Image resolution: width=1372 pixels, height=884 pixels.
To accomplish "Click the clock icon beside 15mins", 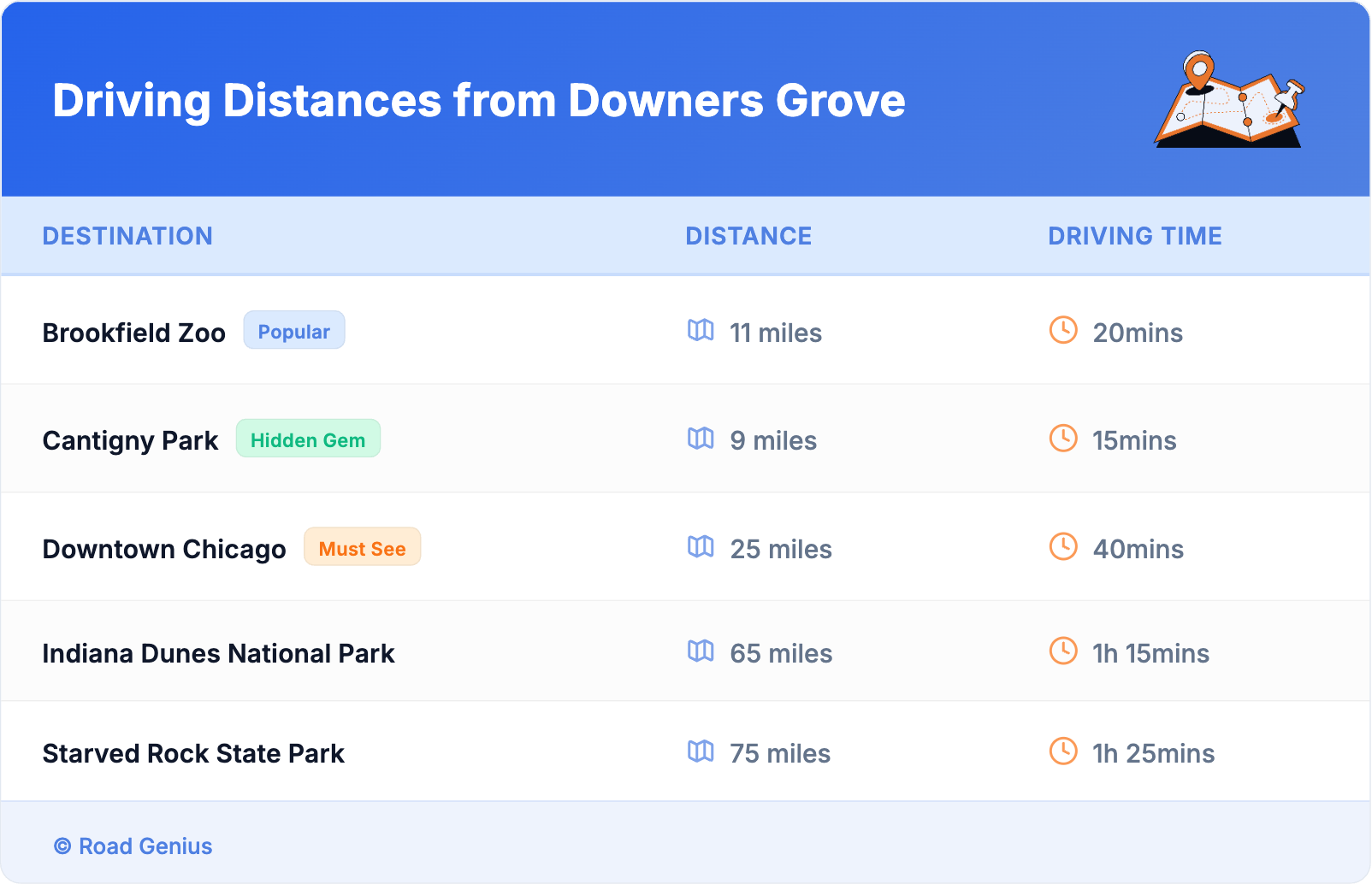I will (x=1063, y=439).
